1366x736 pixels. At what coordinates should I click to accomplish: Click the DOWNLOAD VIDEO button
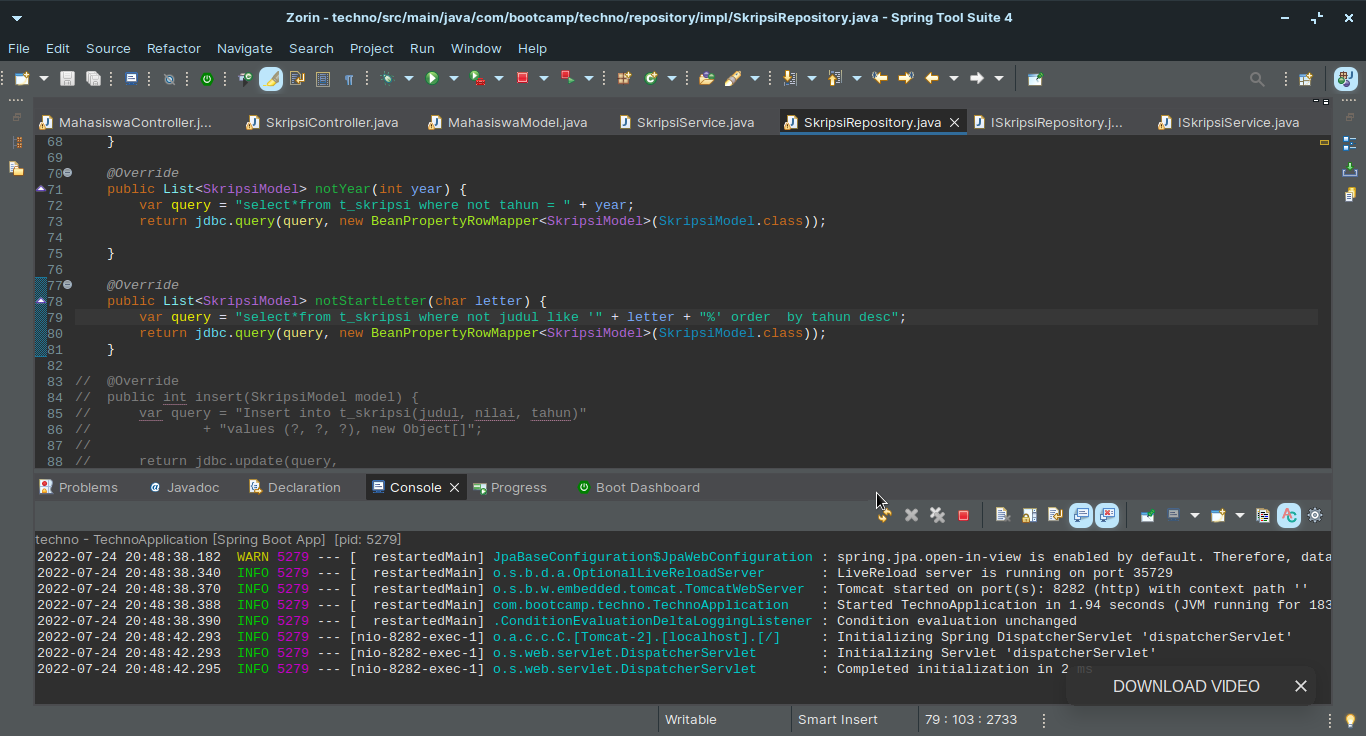pos(1185,686)
